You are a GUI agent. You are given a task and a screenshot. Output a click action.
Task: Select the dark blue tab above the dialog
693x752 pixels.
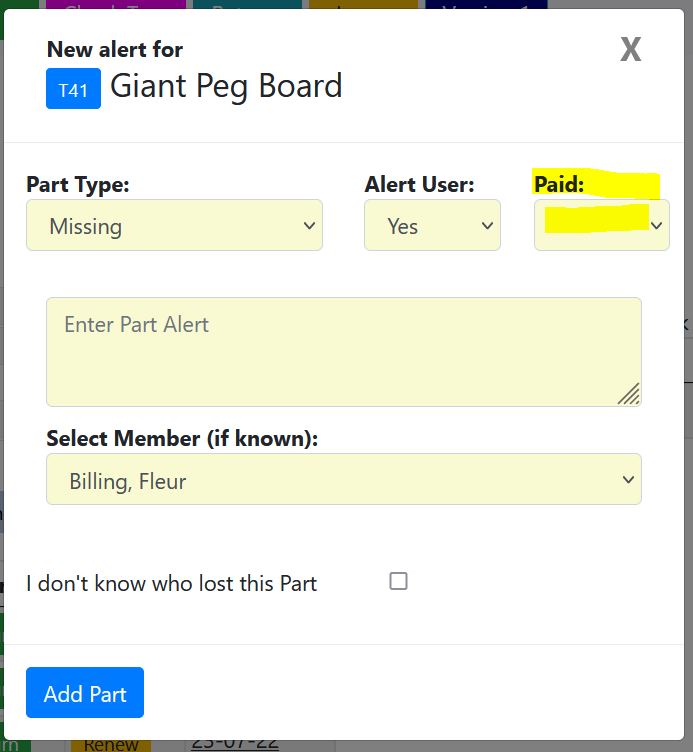[486, 5]
